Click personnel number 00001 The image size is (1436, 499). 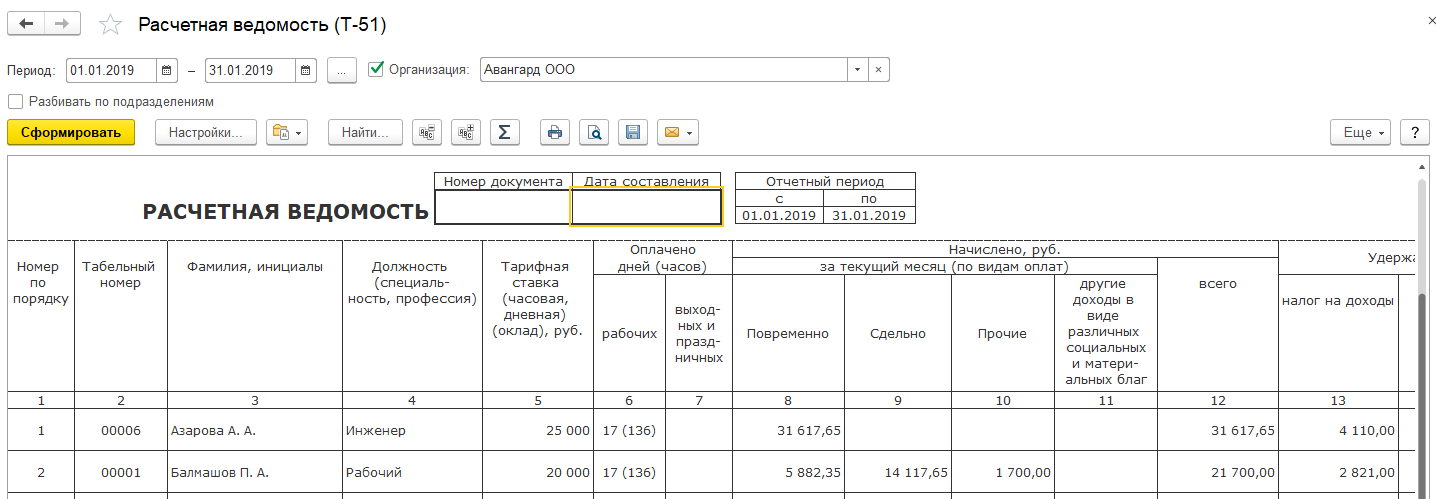pos(120,472)
